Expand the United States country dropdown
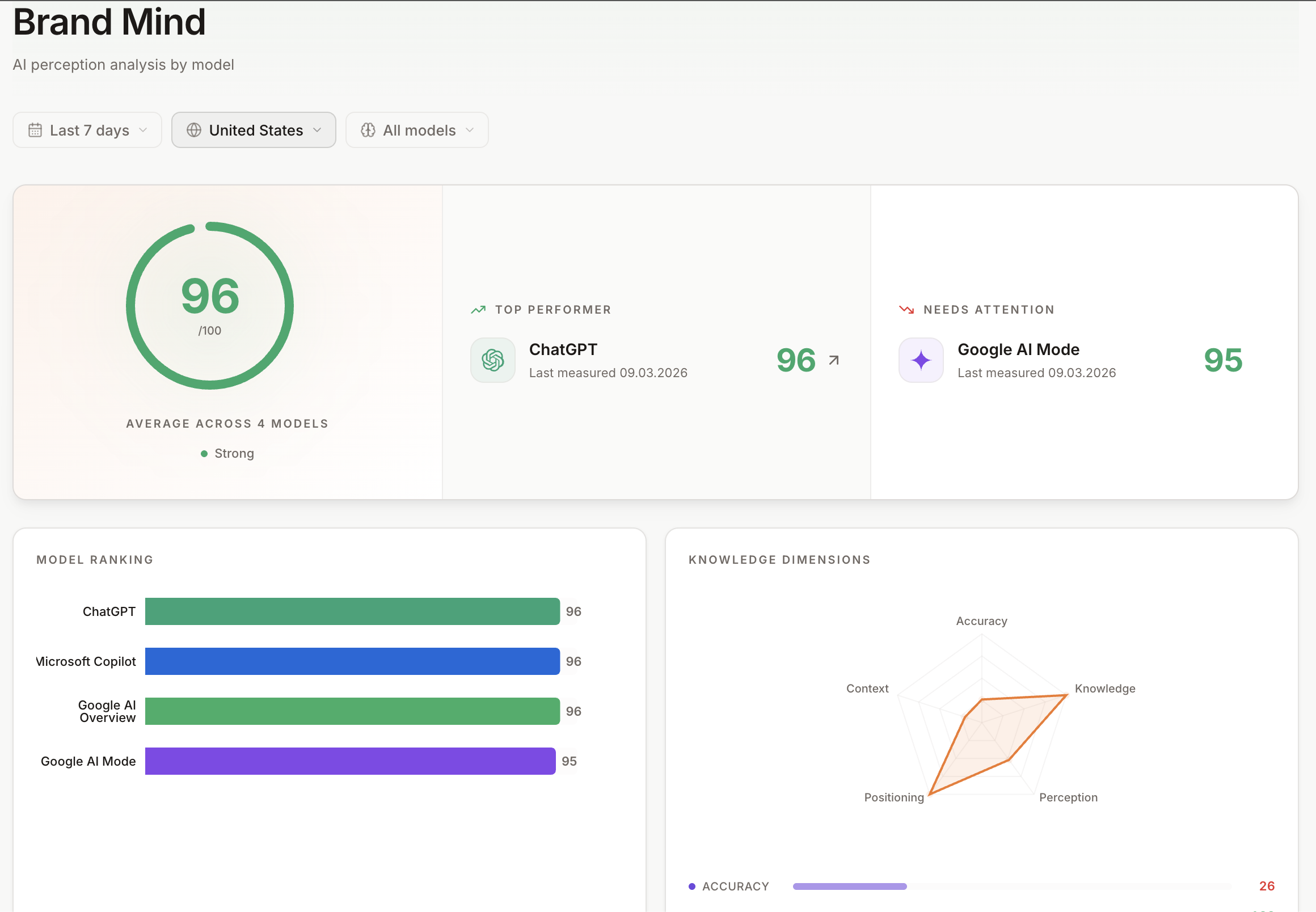Image resolution: width=1316 pixels, height=912 pixels. tap(254, 130)
